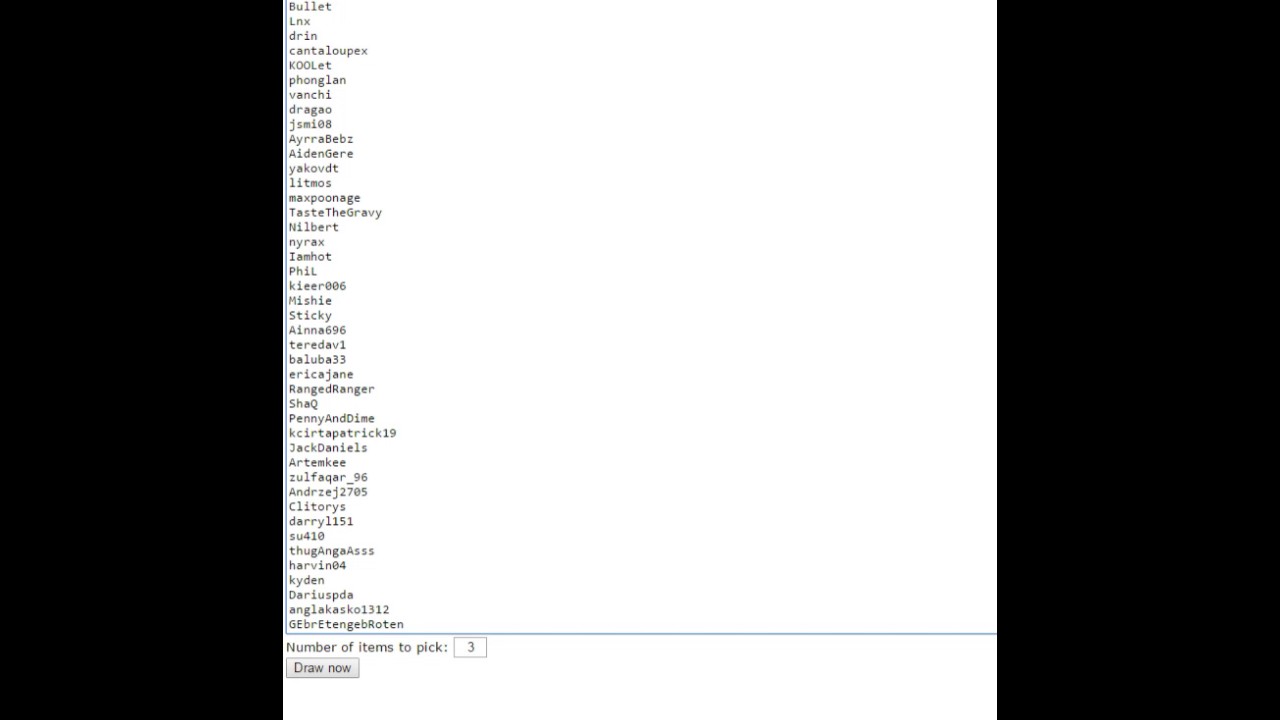
Task: Click the name phonglan
Action: pos(317,80)
